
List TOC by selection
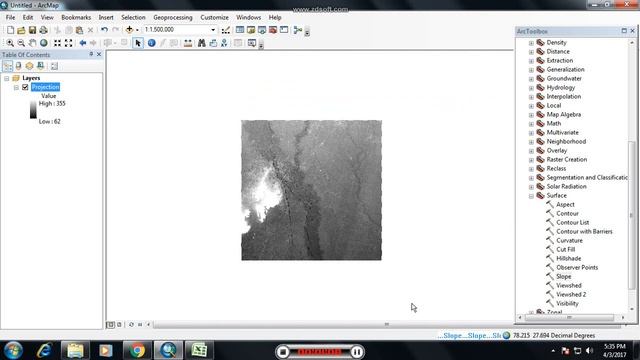(40, 66)
